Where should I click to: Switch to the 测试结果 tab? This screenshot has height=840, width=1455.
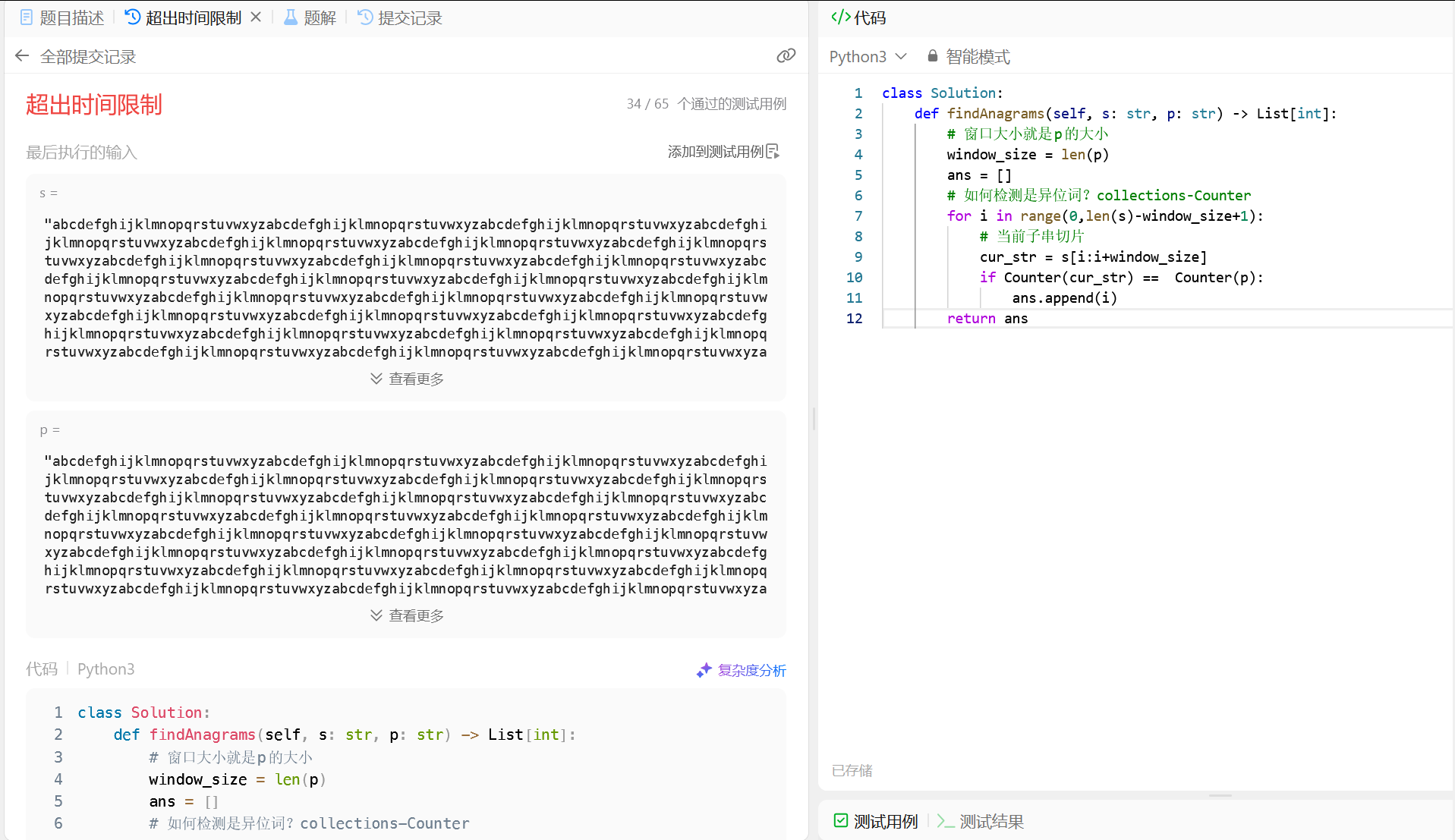981,821
